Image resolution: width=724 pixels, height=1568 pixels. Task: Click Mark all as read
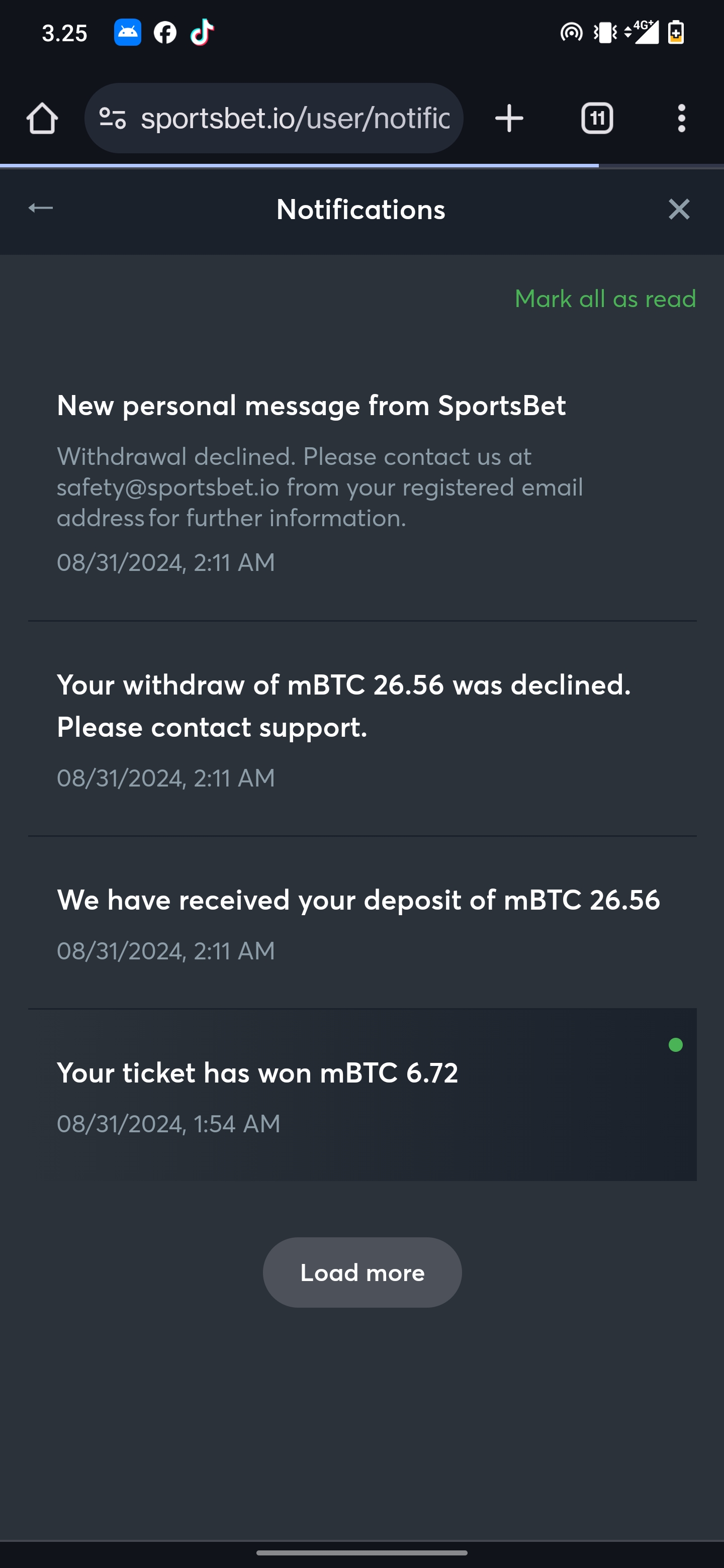pyautogui.click(x=605, y=299)
